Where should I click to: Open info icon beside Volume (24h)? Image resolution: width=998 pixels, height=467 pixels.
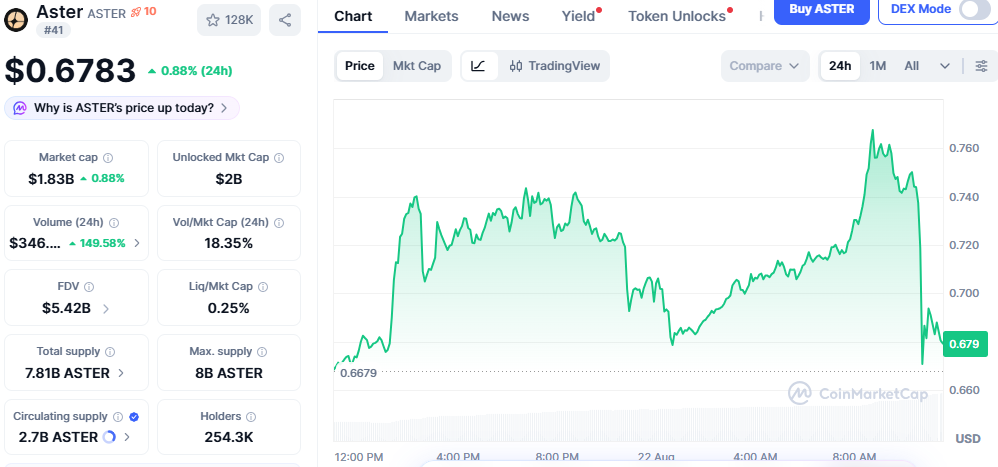(114, 223)
